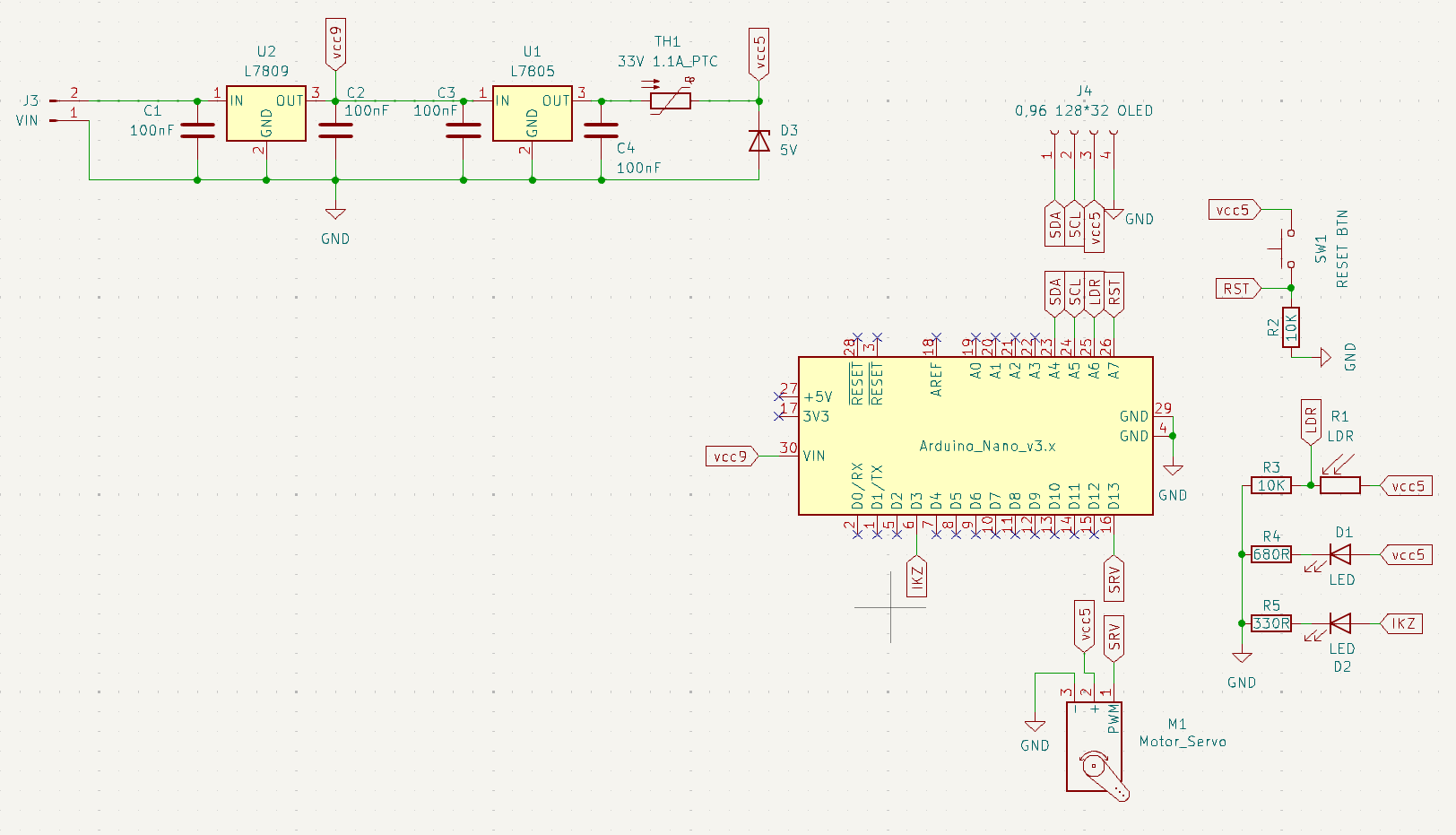Select the Arduino_Nano_v3.x component body
Image resolution: width=1456 pixels, height=835 pixels.
(975, 436)
